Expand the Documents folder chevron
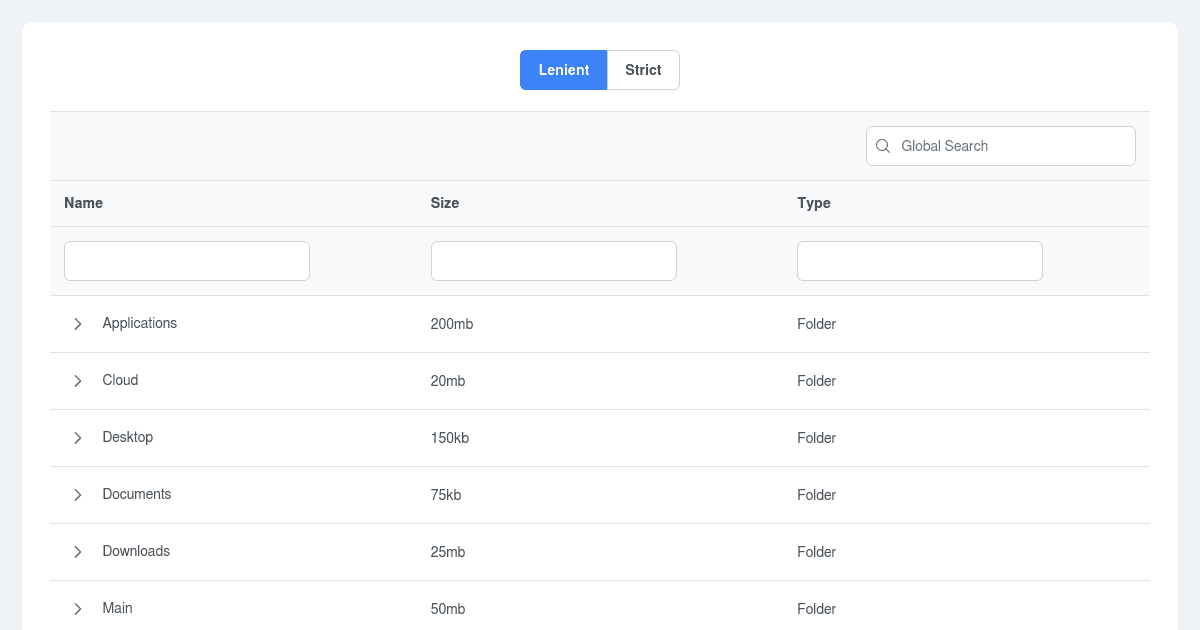 [x=78, y=495]
